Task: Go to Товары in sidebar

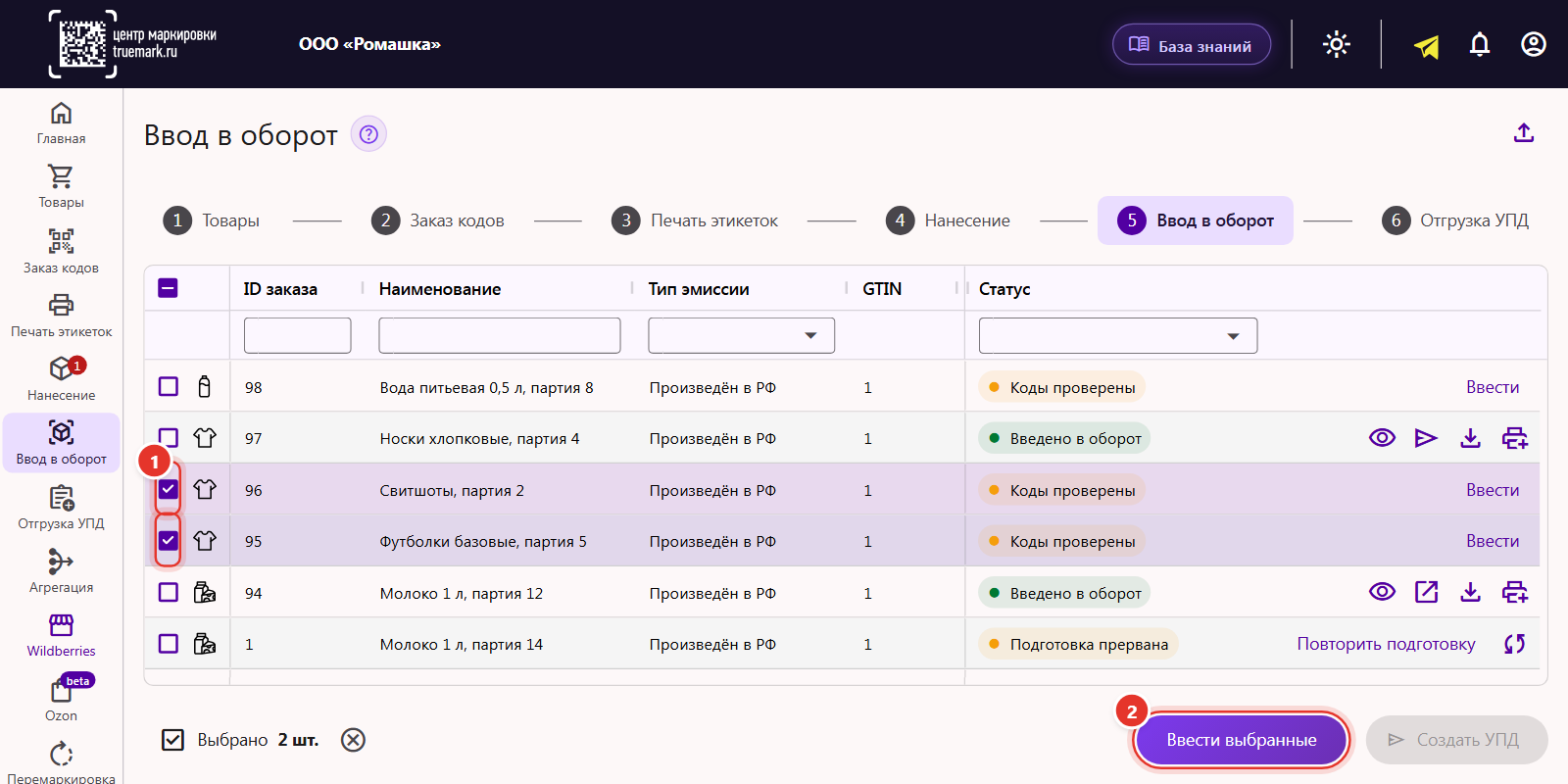Action: pyautogui.click(x=61, y=187)
